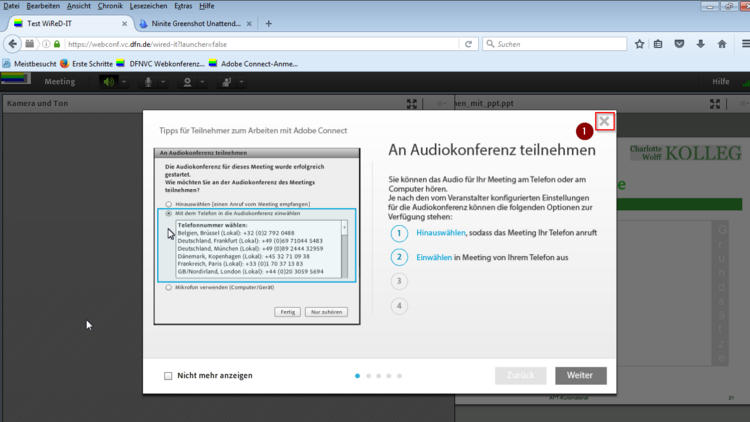Go to the Firefox home icon
Viewport: 750px width, 422px height.
(x=722, y=44)
